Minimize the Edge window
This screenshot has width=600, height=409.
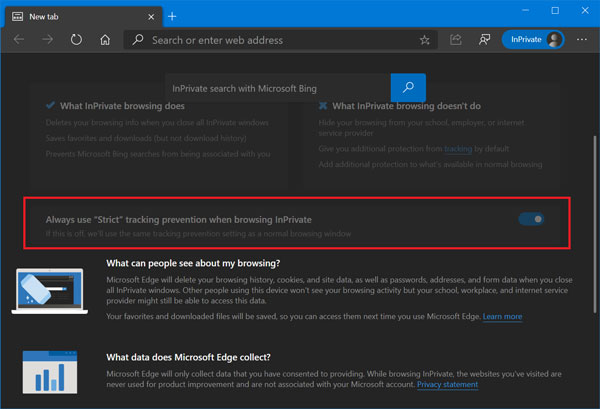[x=526, y=10]
